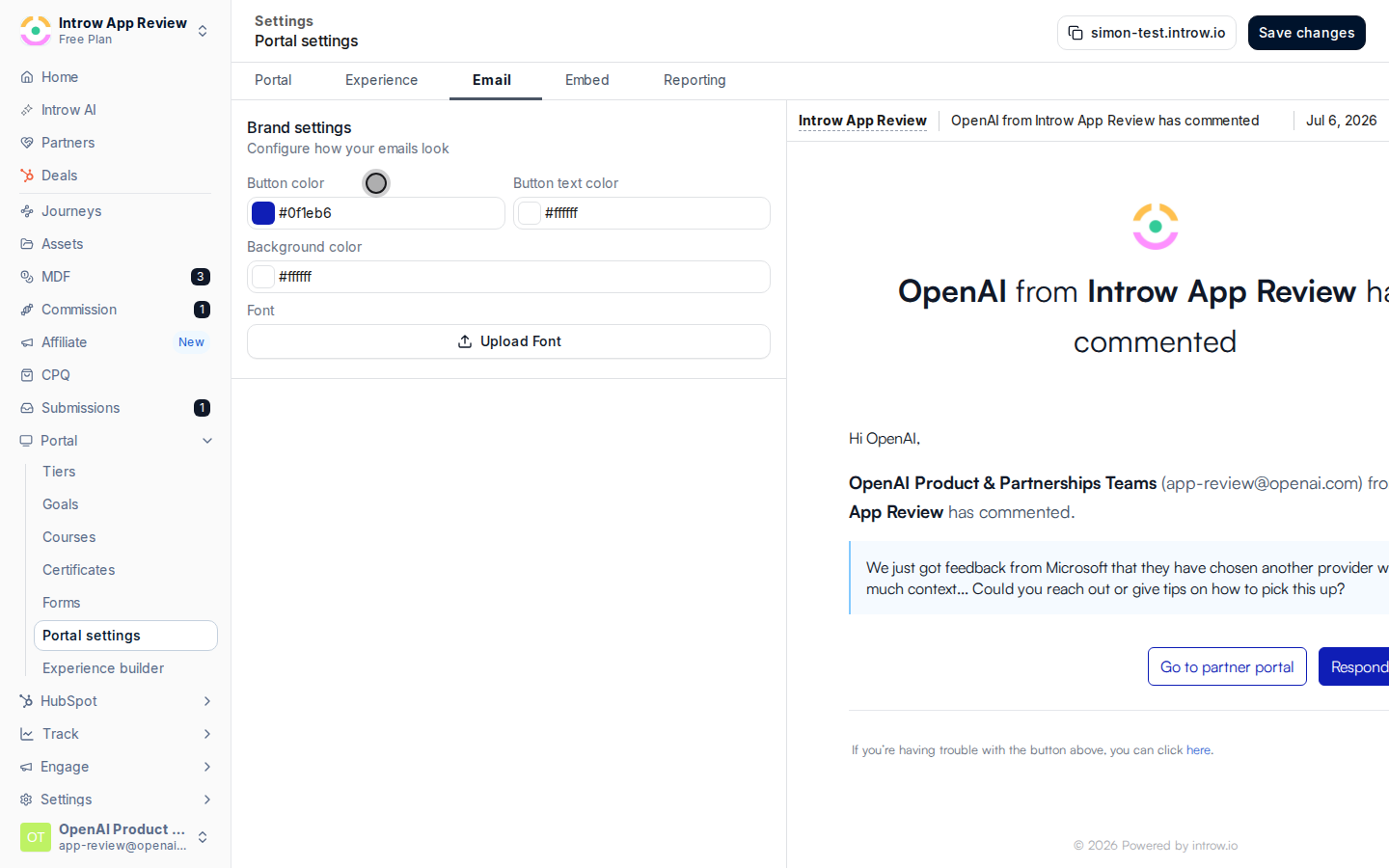
Task: Select Portal settings menu item
Action: (x=125, y=636)
